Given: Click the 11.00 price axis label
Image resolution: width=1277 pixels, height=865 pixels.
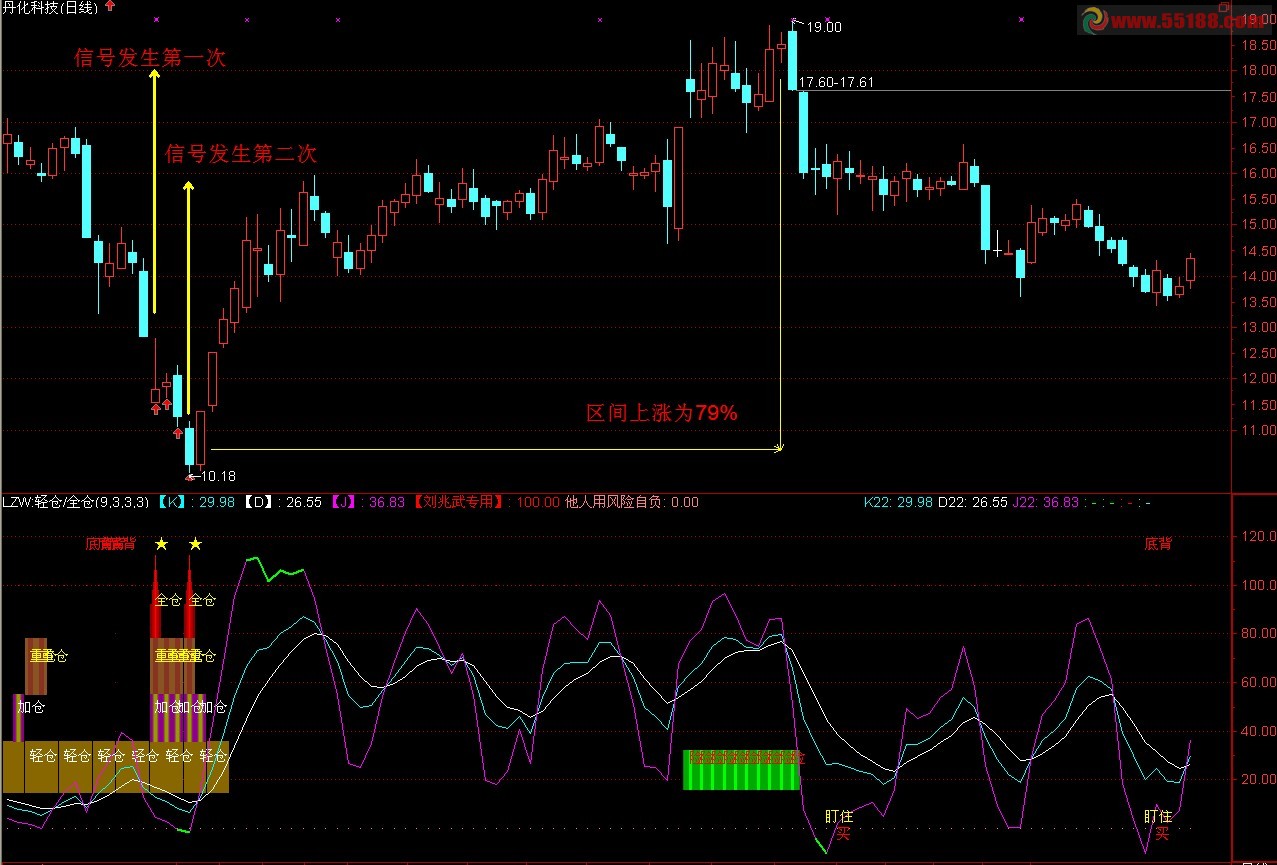Looking at the screenshot, I should tap(1257, 430).
